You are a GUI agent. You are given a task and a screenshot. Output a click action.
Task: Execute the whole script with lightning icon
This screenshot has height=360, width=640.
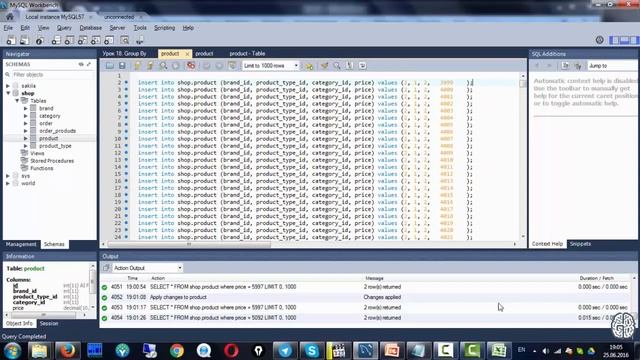(x=137, y=66)
